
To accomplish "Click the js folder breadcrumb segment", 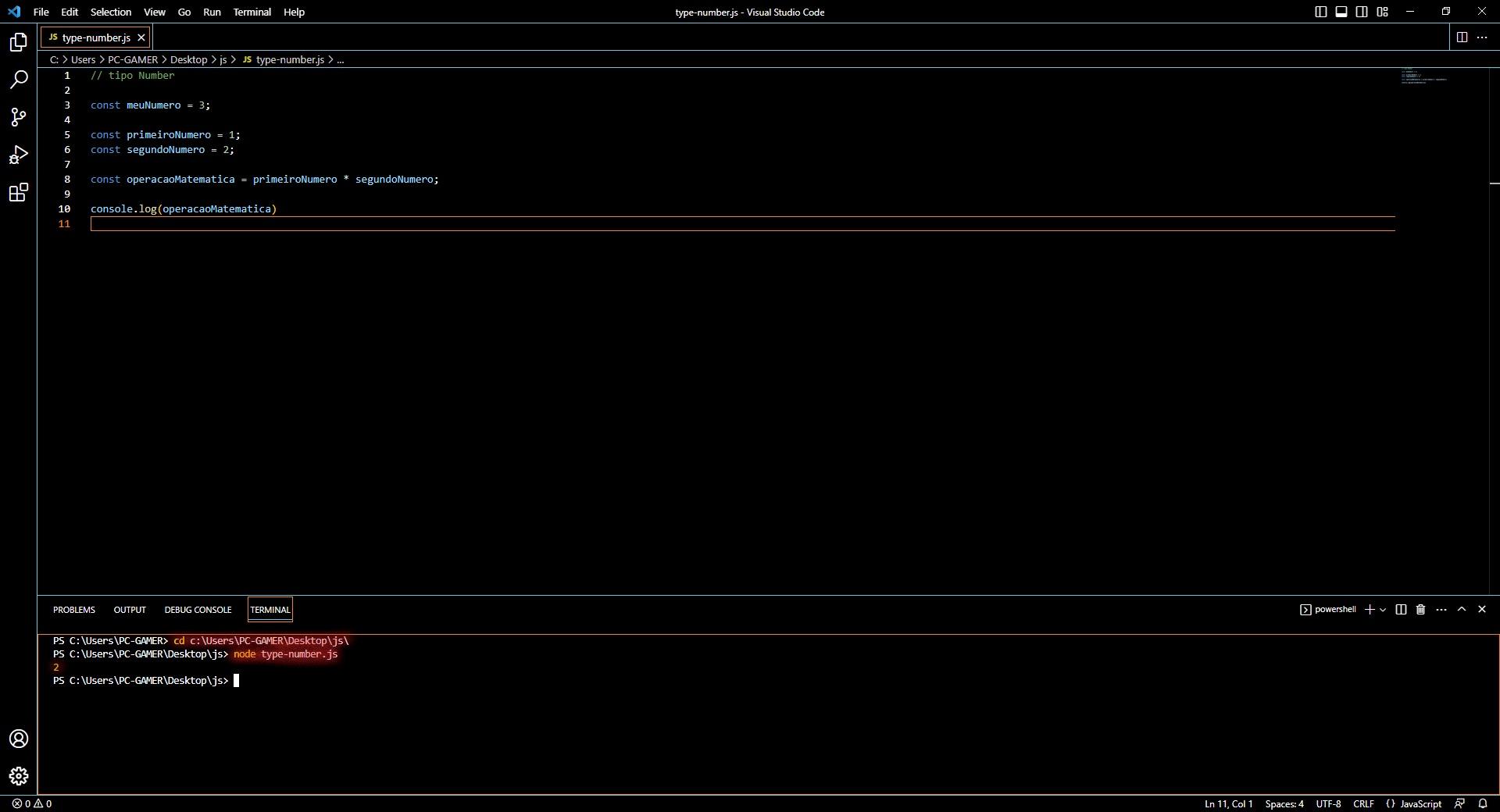I will coord(223,60).
